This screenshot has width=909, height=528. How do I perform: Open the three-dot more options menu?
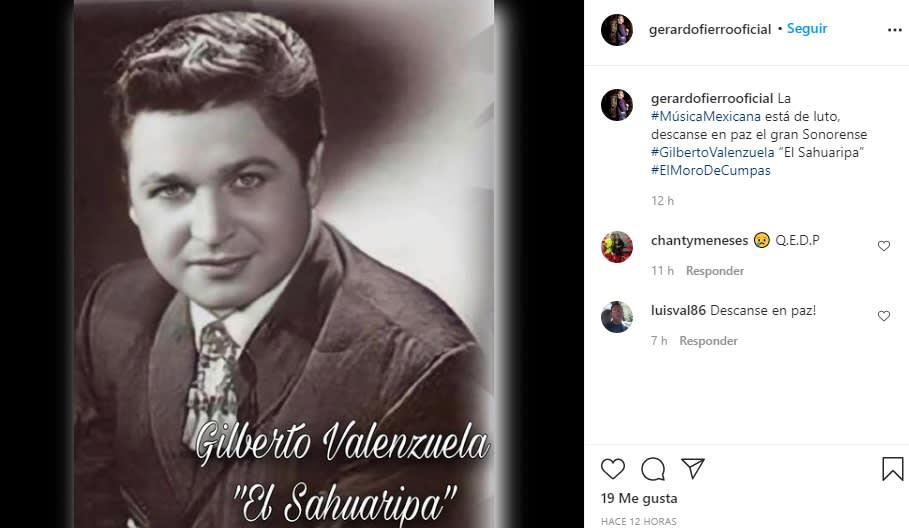point(895,30)
